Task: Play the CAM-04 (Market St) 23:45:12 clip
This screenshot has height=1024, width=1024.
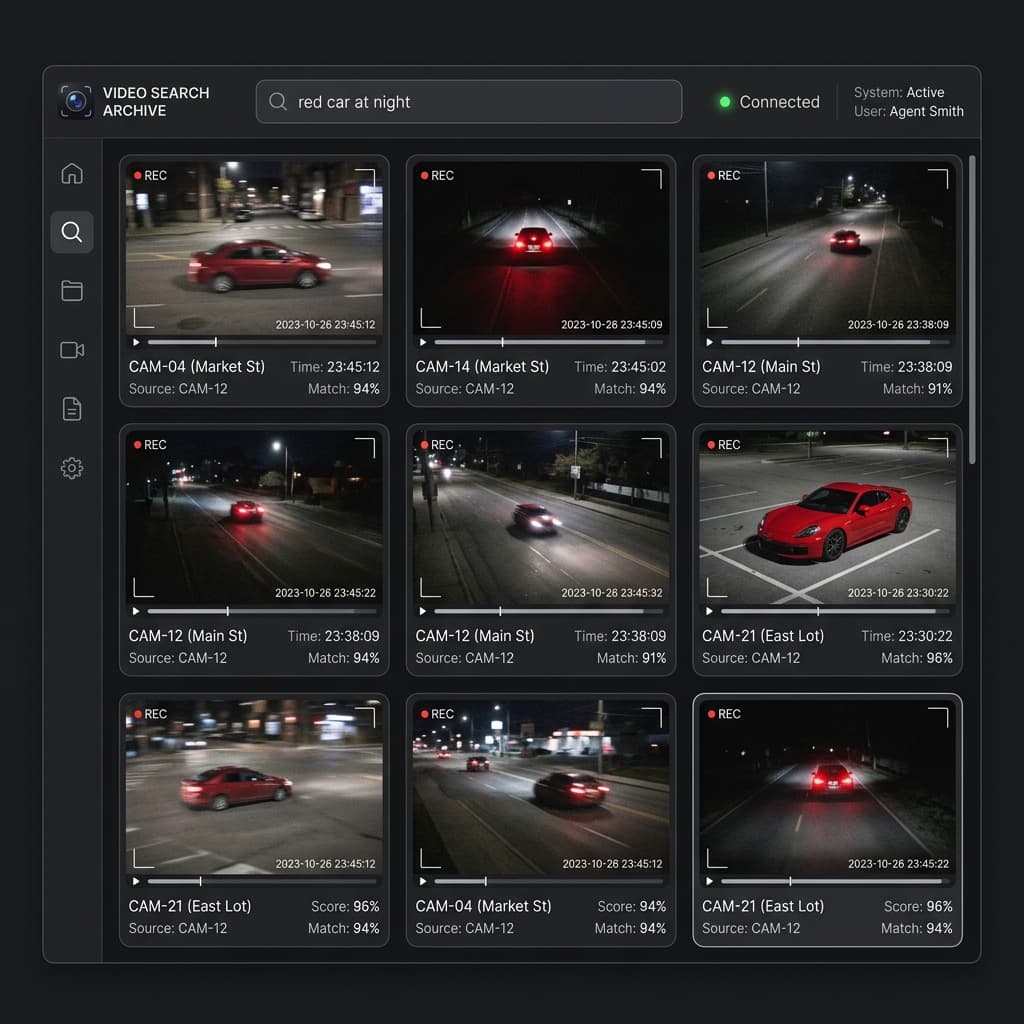Action: pos(136,342)
